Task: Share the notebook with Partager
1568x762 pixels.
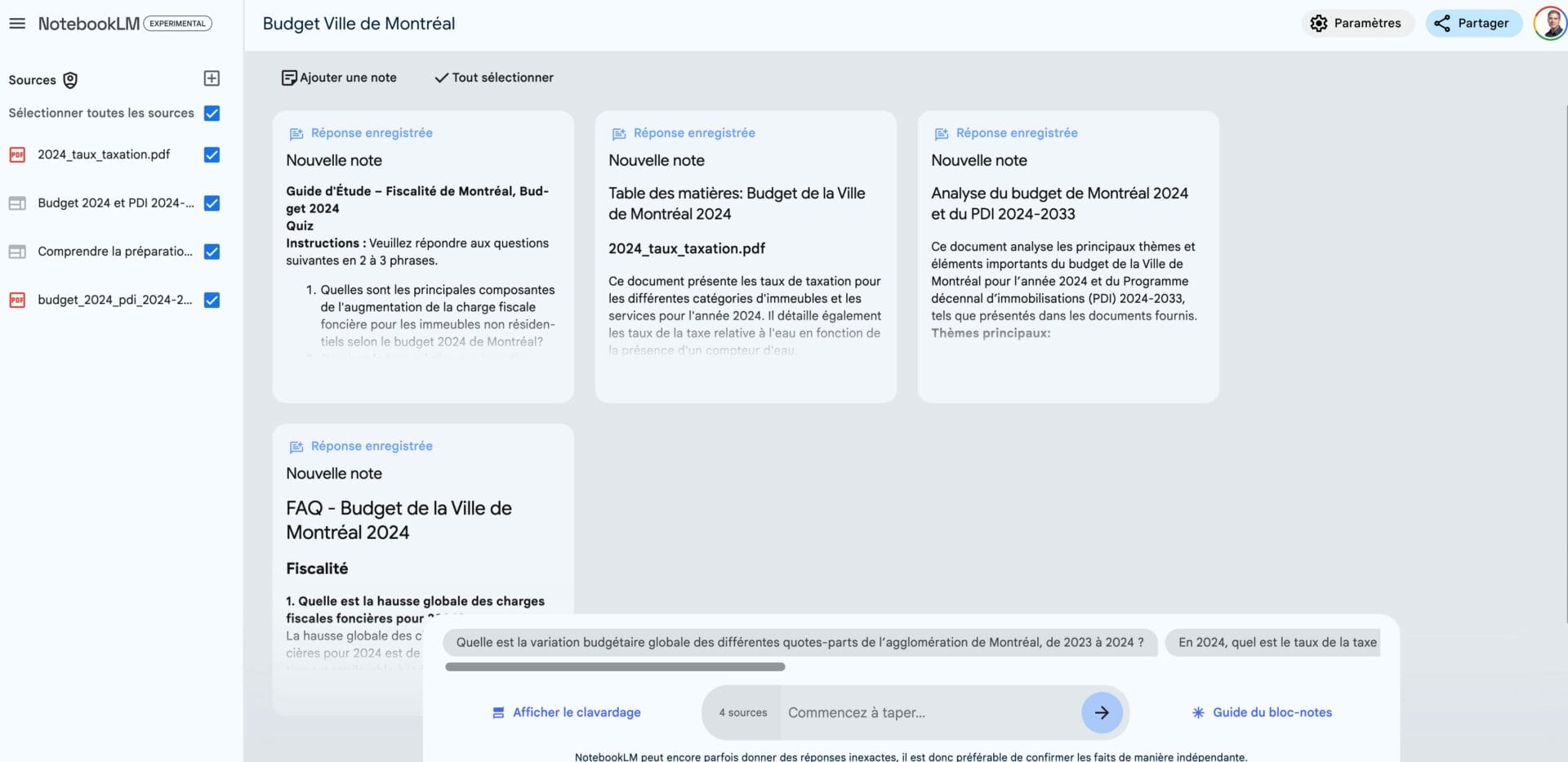Action: (x=1473, y=24)
